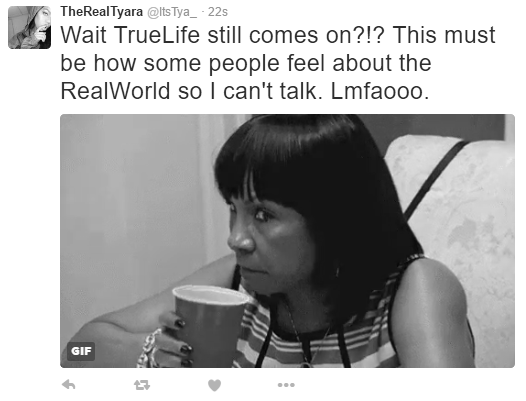526x401 pixels.
Task: Retweet TheRealTyara's tweet
Action: point(142,385)
